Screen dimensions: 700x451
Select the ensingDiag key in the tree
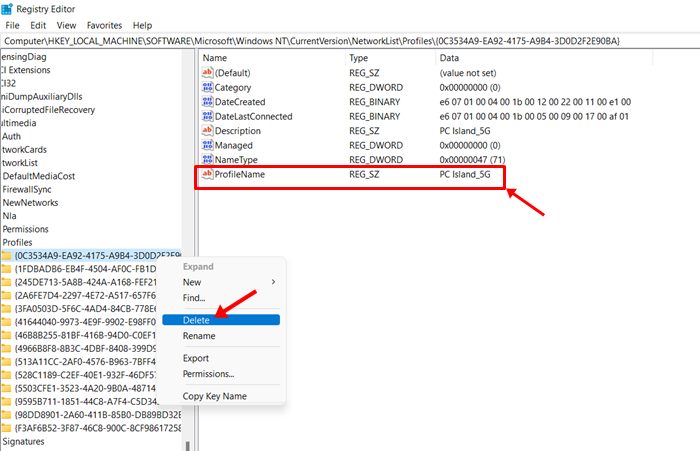coord(23,57)
